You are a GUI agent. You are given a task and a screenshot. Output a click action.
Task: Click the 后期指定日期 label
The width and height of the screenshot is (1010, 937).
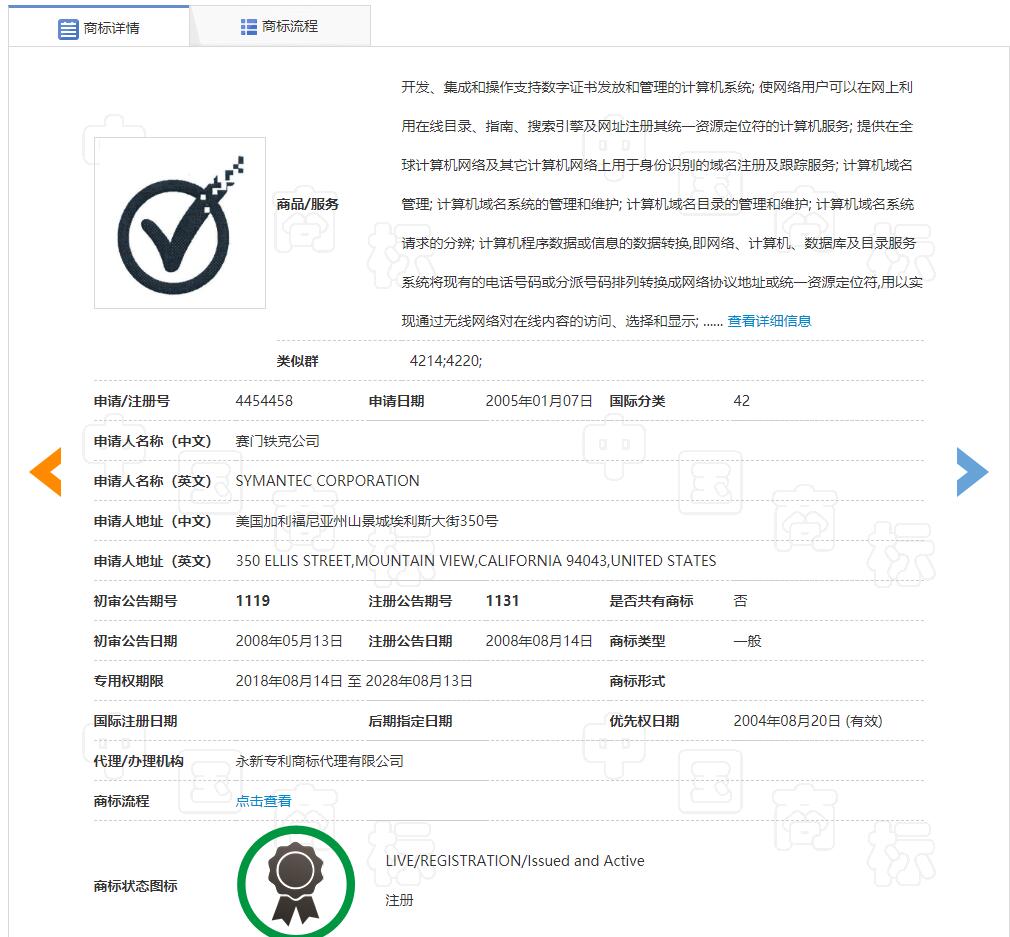click(x=410, y=721)
